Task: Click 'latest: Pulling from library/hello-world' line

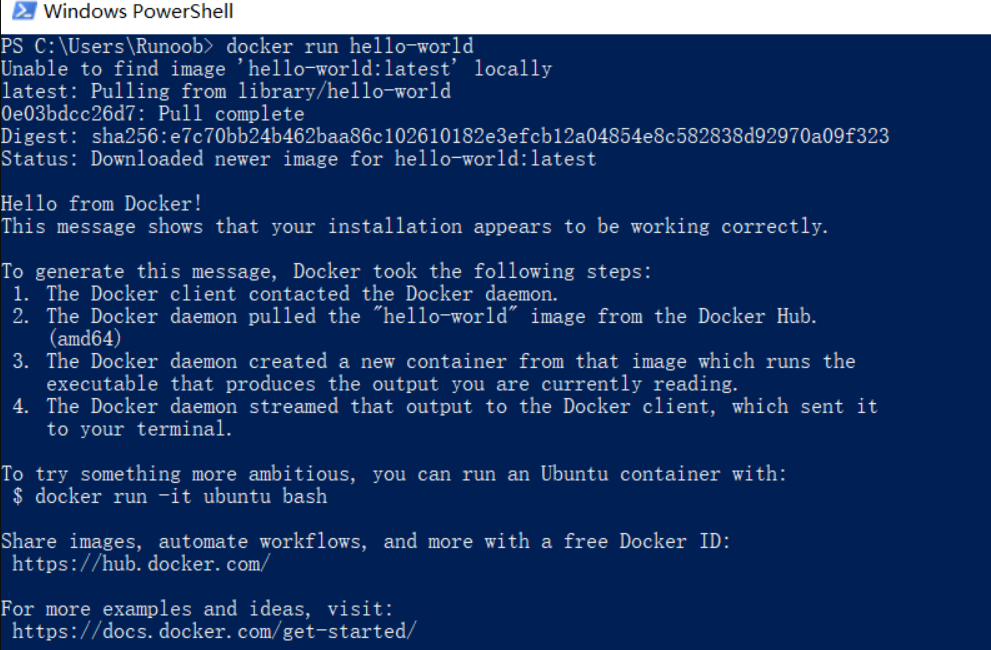Action: point(226,91)
